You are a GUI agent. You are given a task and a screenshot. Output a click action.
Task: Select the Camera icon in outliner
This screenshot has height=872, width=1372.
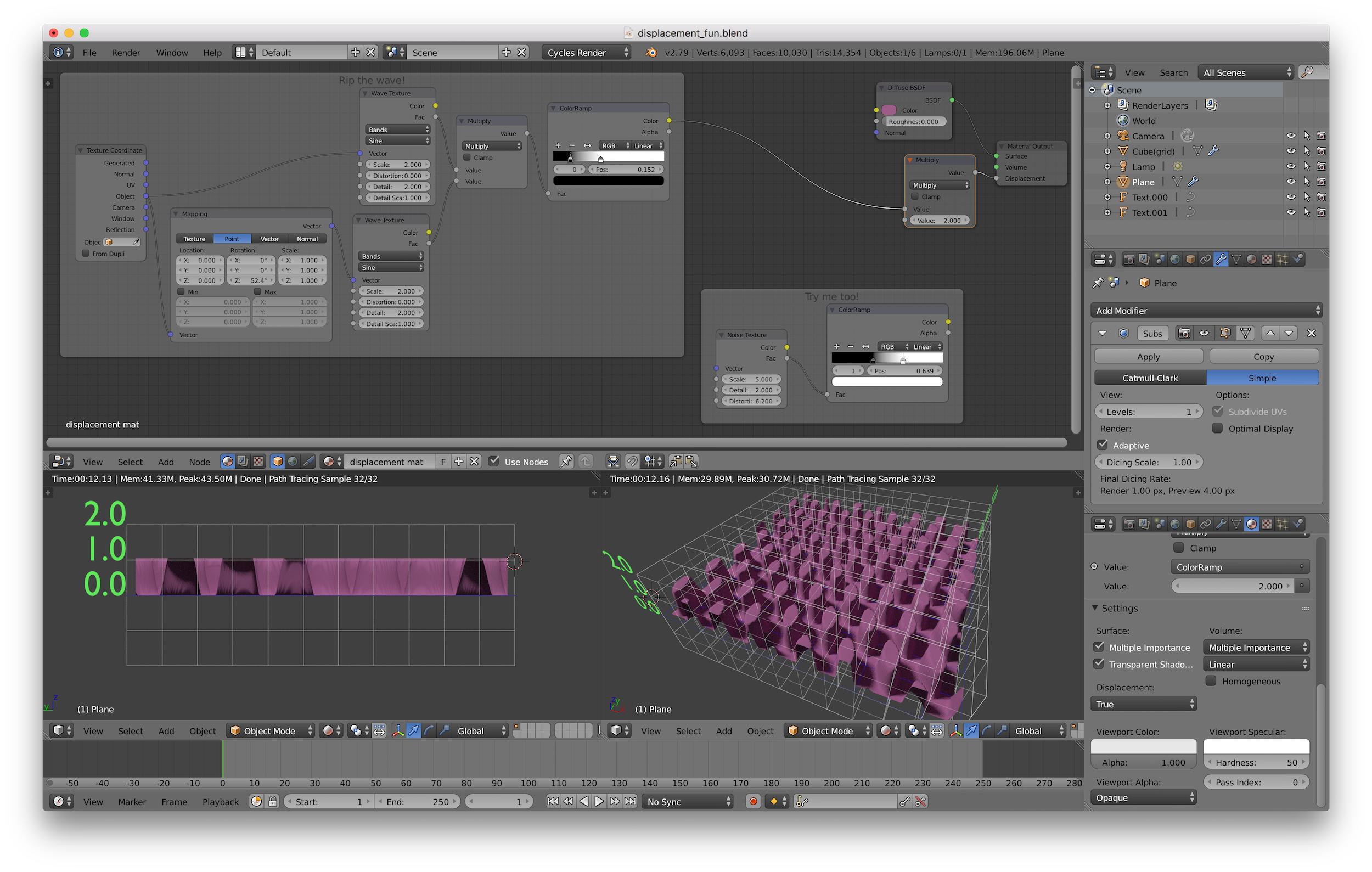coord(1122,134)
